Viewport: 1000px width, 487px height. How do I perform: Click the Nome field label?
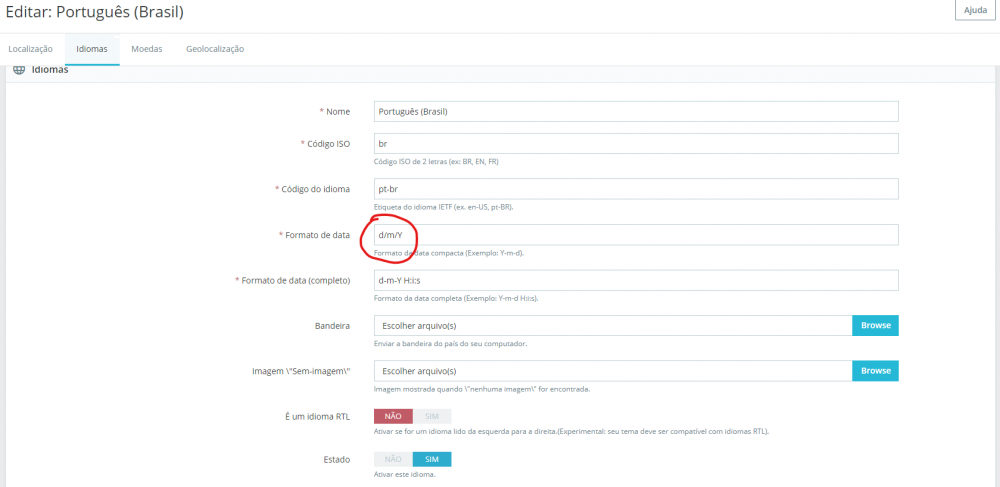[x=338, y=112]
